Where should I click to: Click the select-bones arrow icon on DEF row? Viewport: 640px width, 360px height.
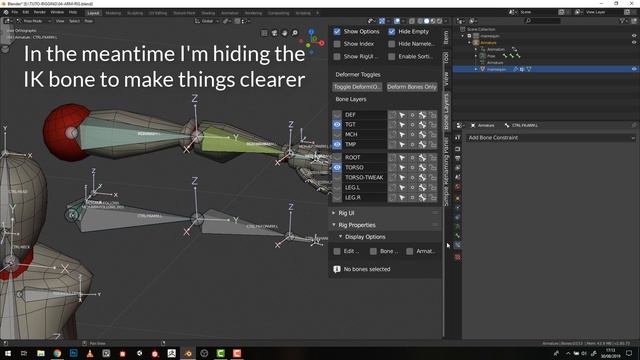tap(402, 115)
